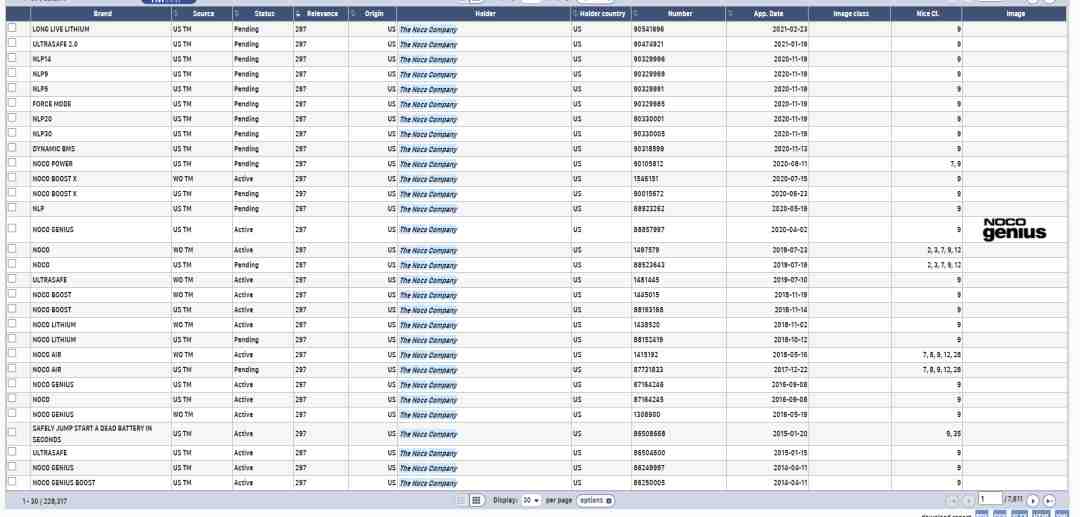Image resolution: width=1080 pixels, height=517 pixels.
Task: Open The Noco Company link in NOCO GENIUS BOOST row
Action: pyautogui.click(x=428, y=483)
